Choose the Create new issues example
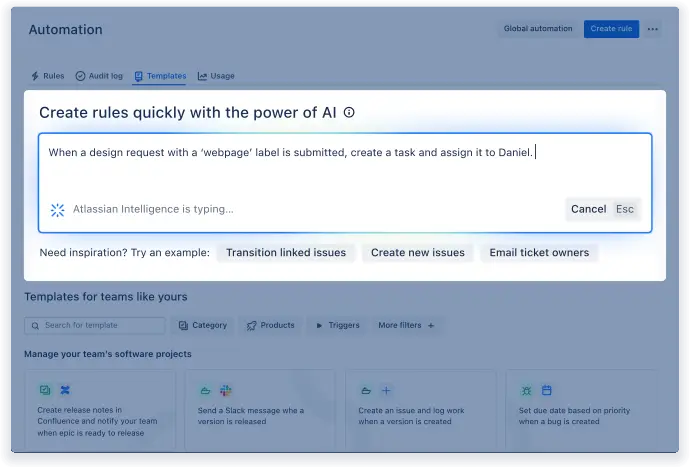This screenshot has height=468, width=690. [x=418, y=252]
